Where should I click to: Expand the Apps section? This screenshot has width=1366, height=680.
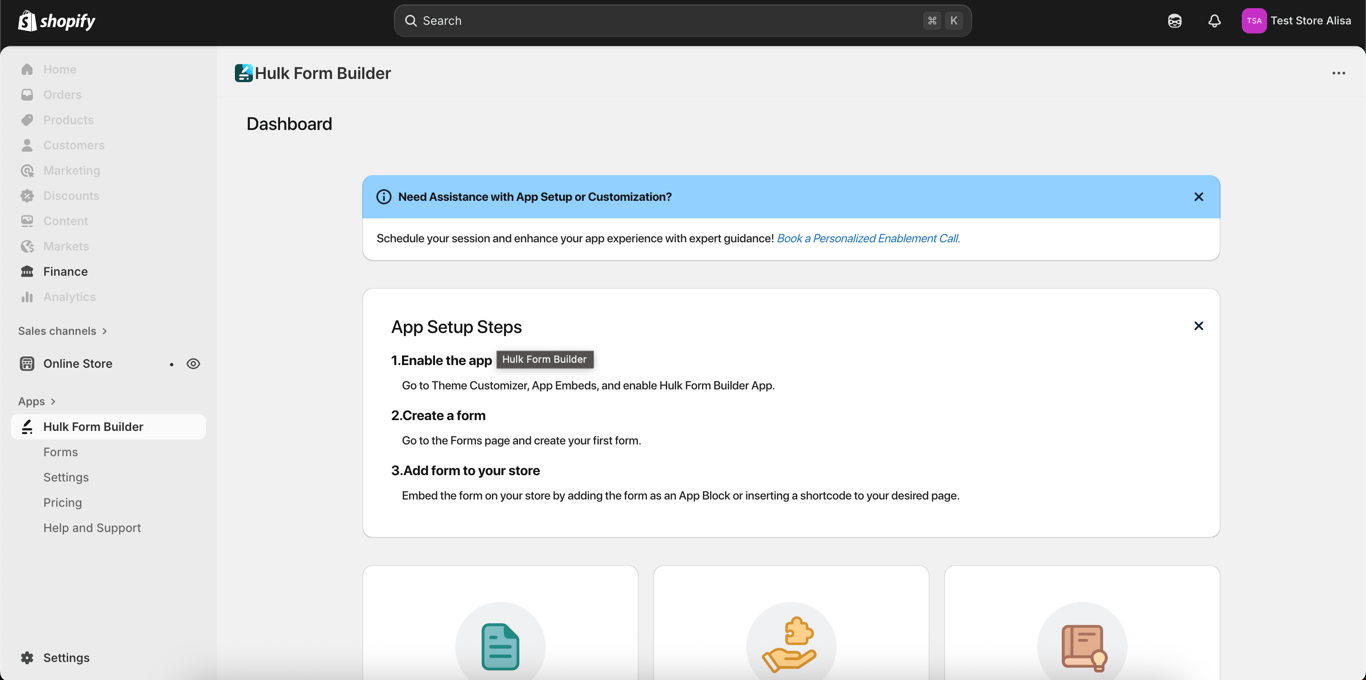point(37,401)
